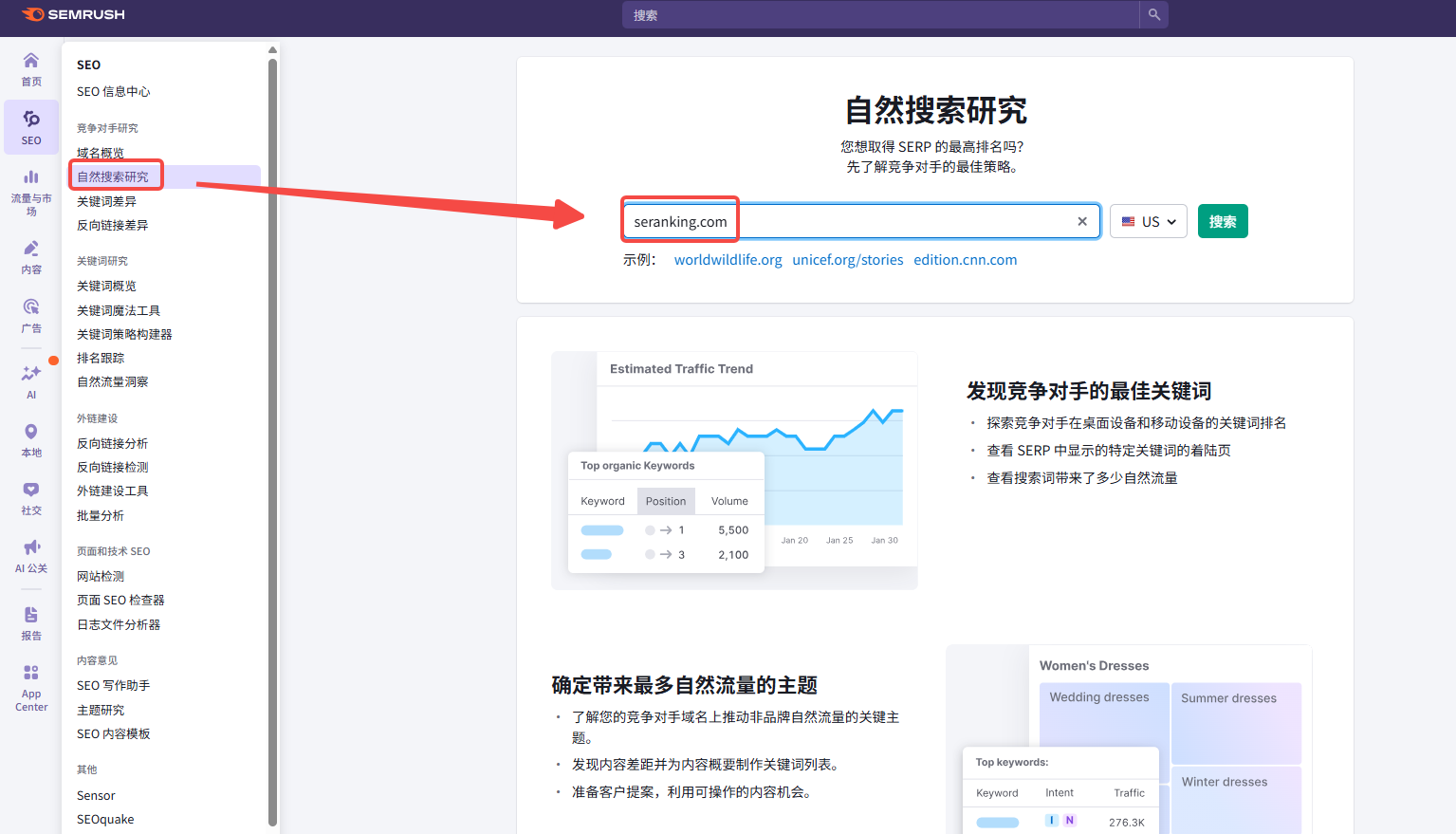Select 自然搜索研究 in SEO menu
The height and width of the screenshot is (834, 1456).
113,176
